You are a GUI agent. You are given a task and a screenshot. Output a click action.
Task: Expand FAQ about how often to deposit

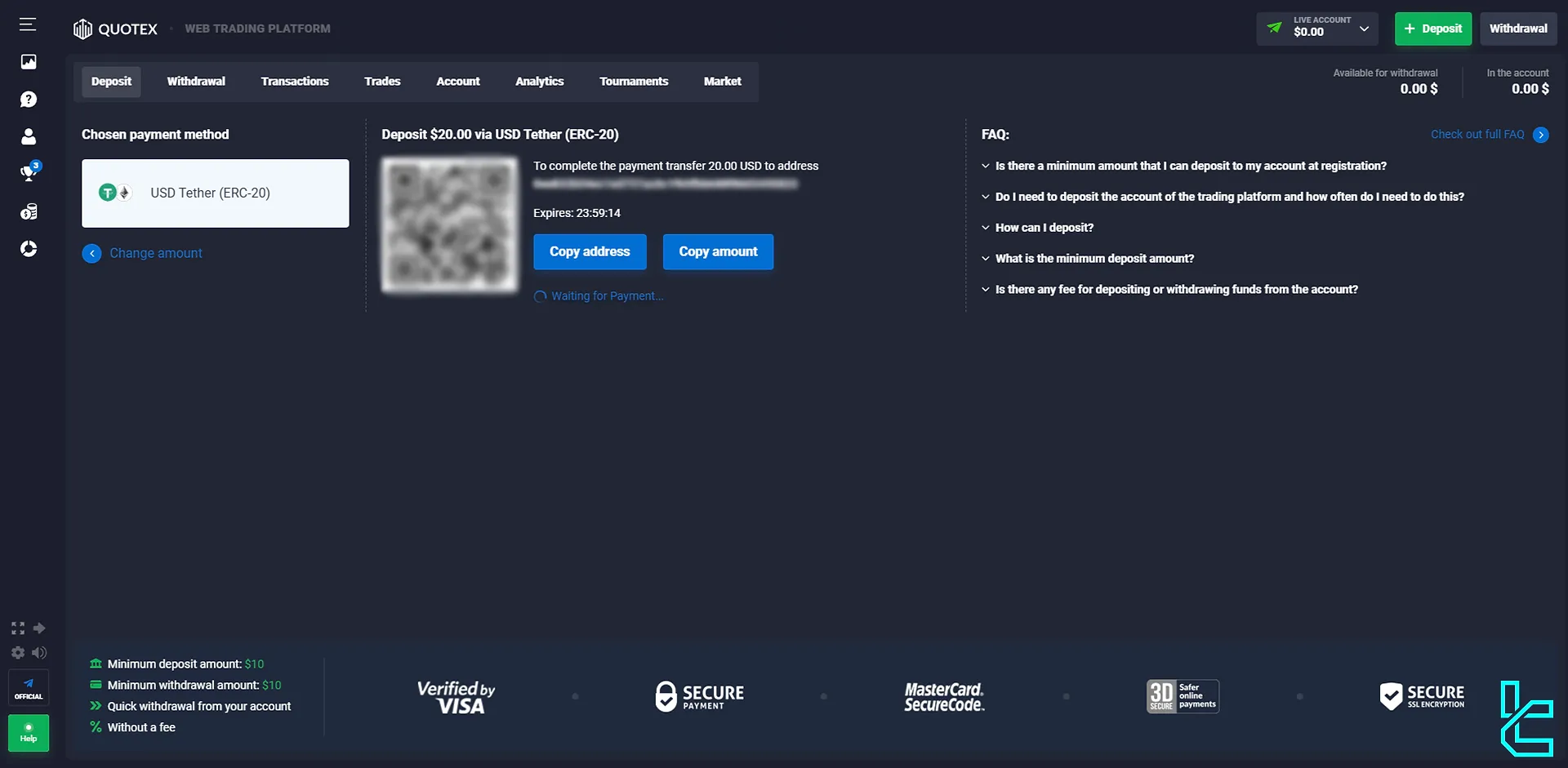pos(1223,197)
